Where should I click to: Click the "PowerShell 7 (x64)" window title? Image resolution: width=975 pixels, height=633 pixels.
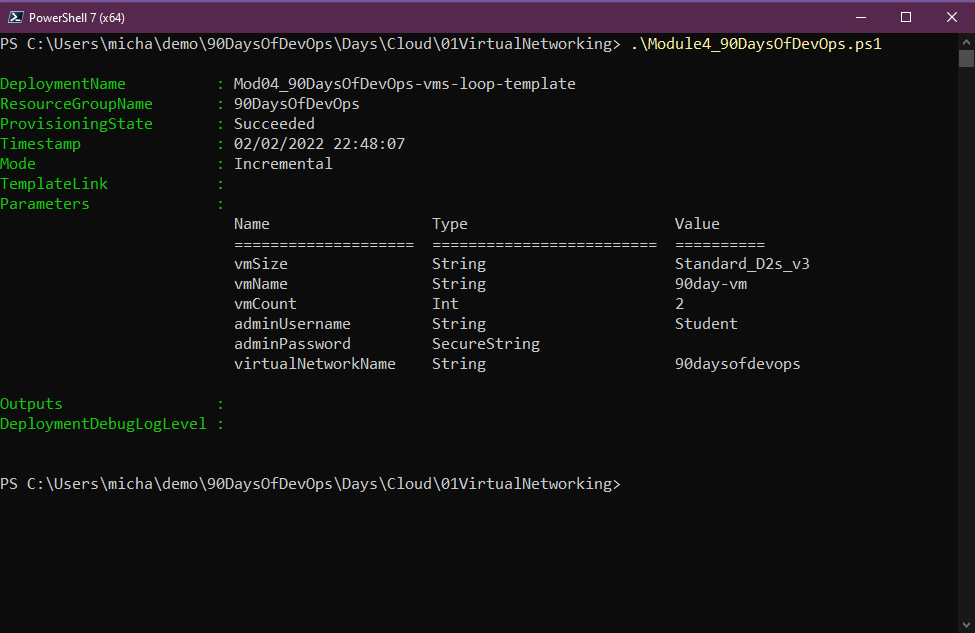tap(77, 17)
